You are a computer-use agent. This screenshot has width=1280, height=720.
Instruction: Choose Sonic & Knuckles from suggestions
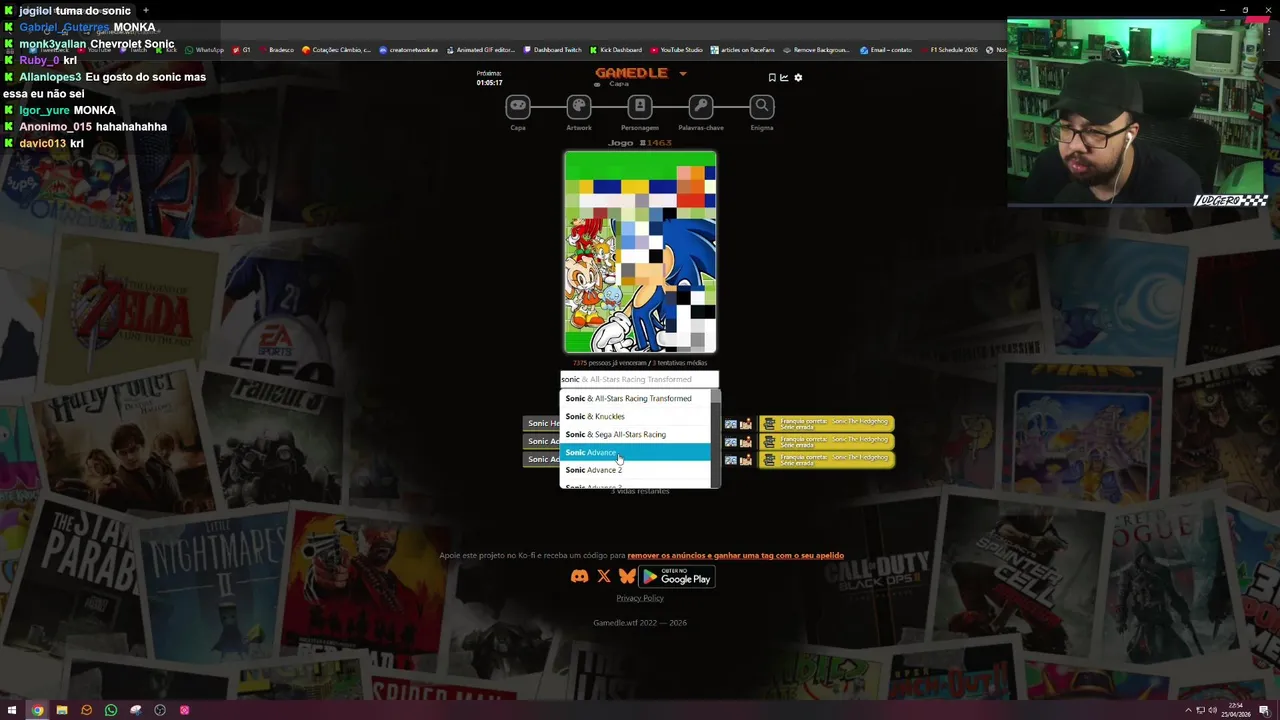click(635, 416)
